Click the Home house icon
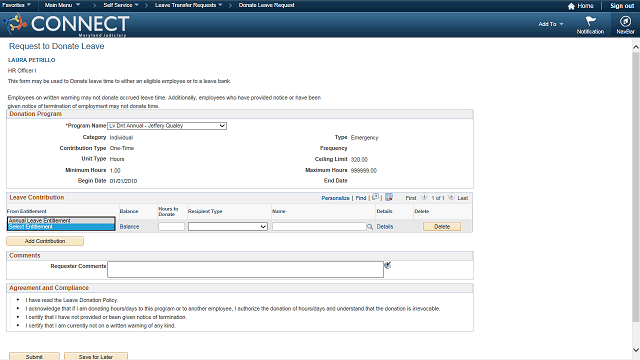640x360 pixels. (x=571, y=6)
